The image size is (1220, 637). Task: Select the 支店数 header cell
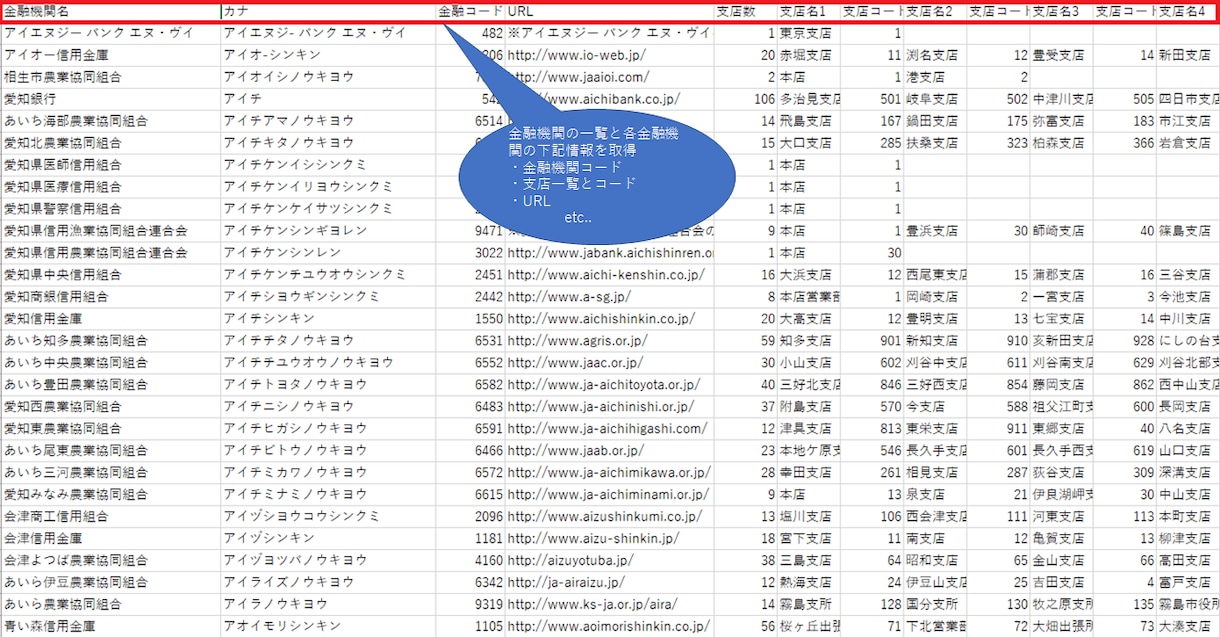(x=745, y=12)
